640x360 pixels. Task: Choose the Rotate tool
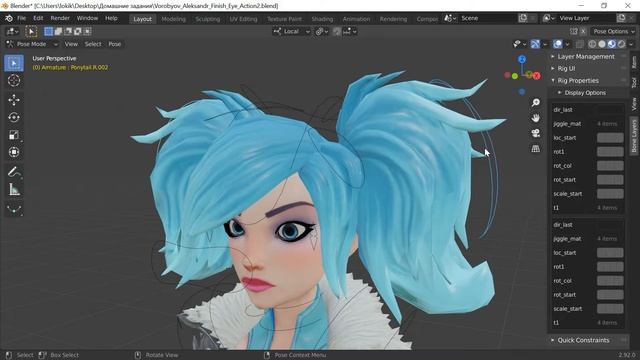(14, 118)
